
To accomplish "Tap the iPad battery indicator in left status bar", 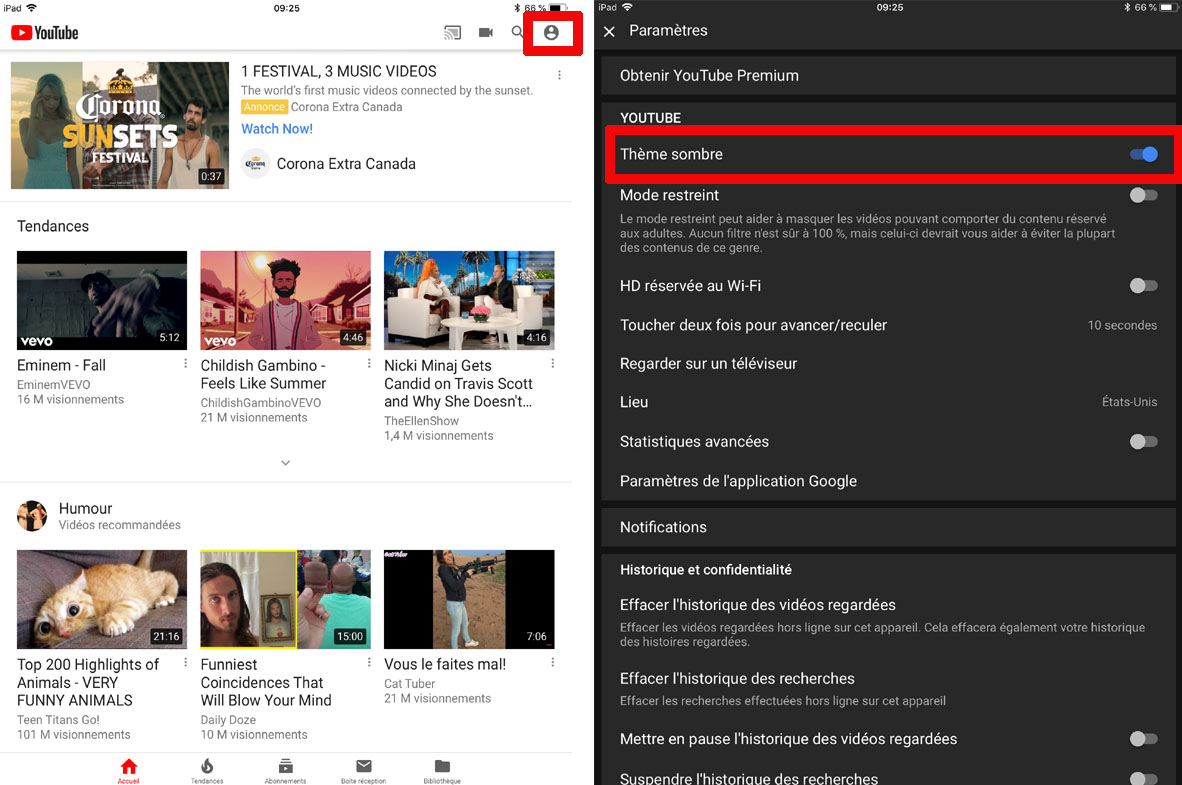I will click(558, 8).
